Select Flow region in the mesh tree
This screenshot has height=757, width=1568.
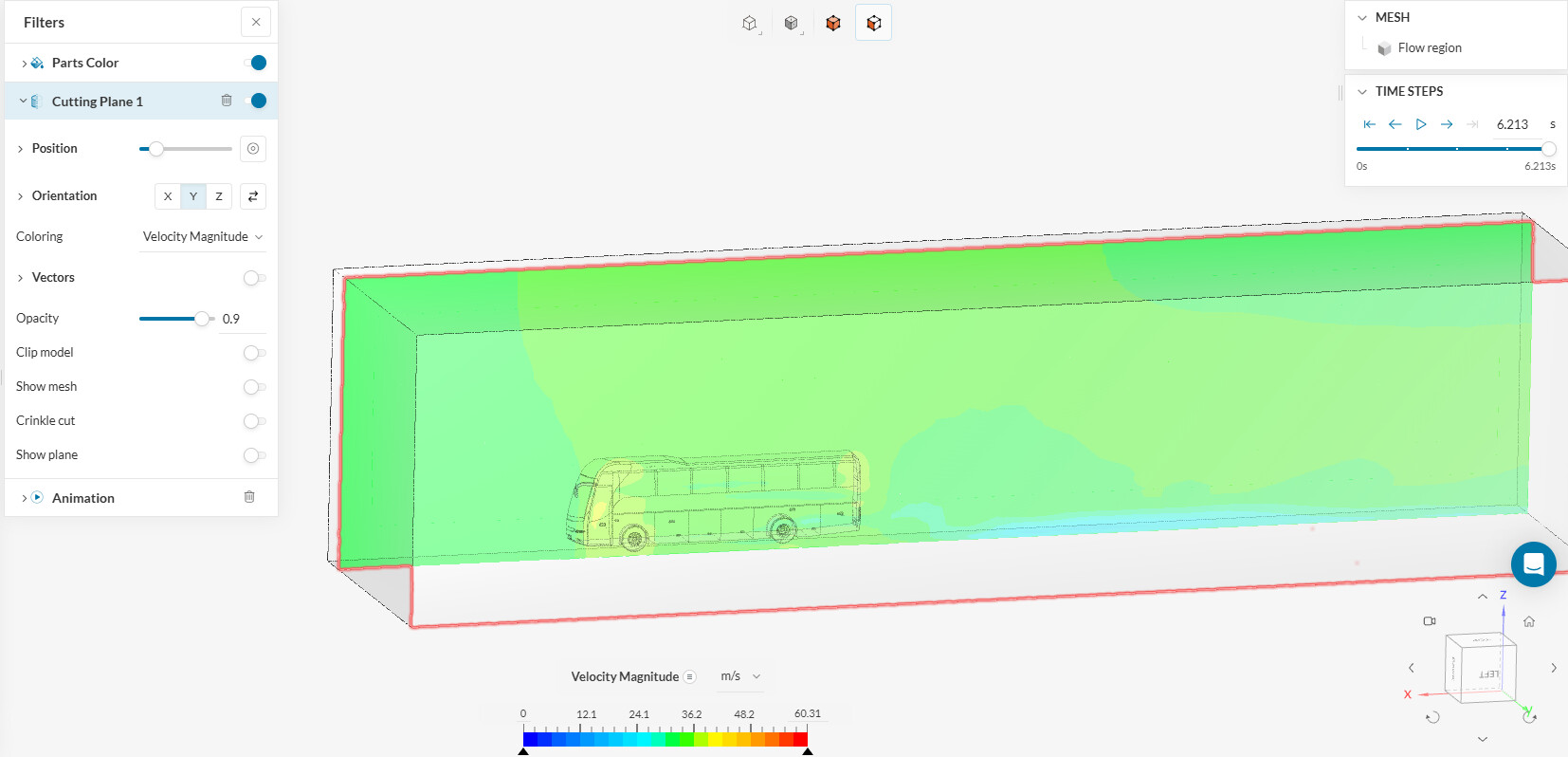pyautogui.click(x=1430, y=48)
